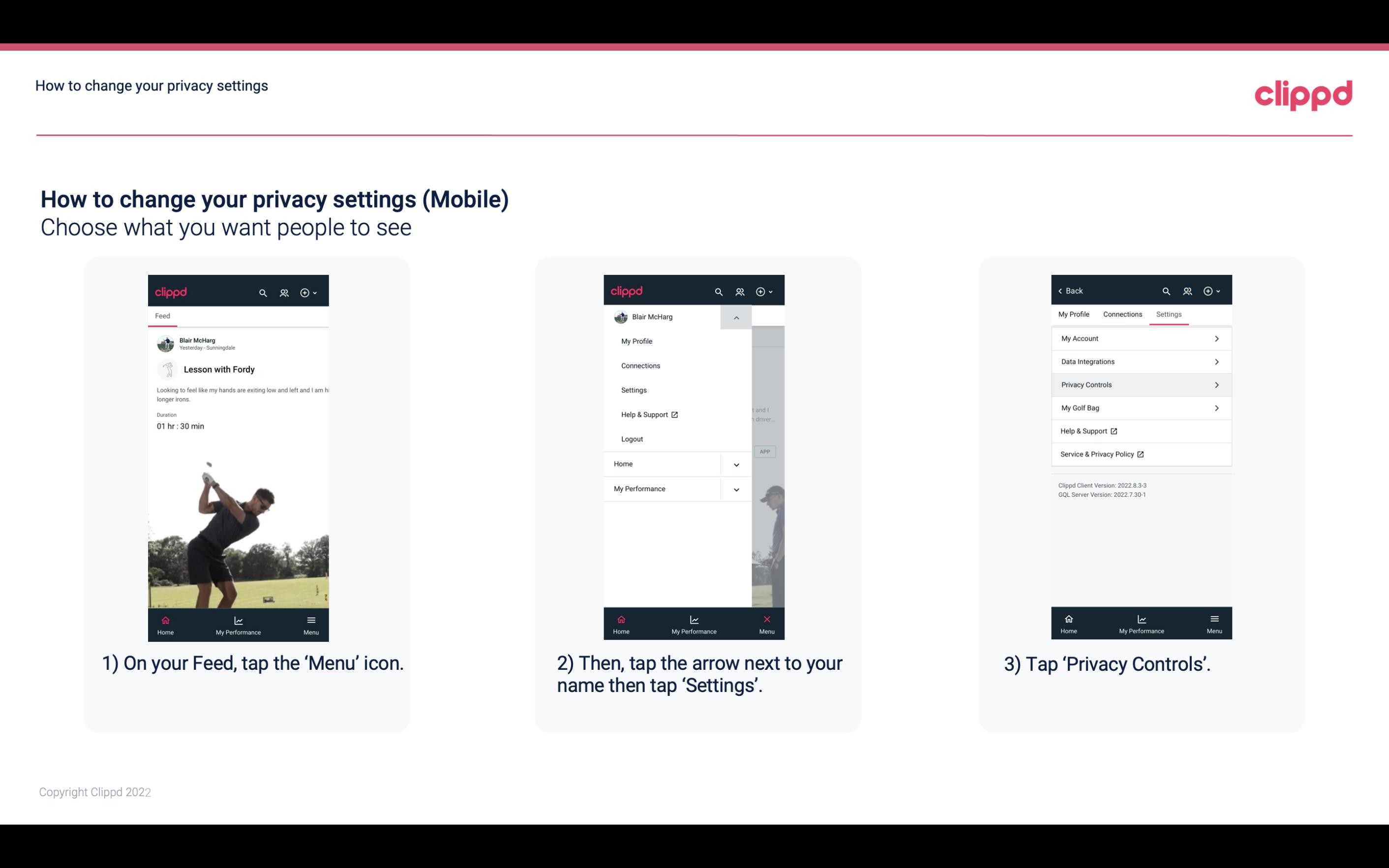Select the Settings tab in profile view
The image size is (1389, 868).
[1167, 314]
